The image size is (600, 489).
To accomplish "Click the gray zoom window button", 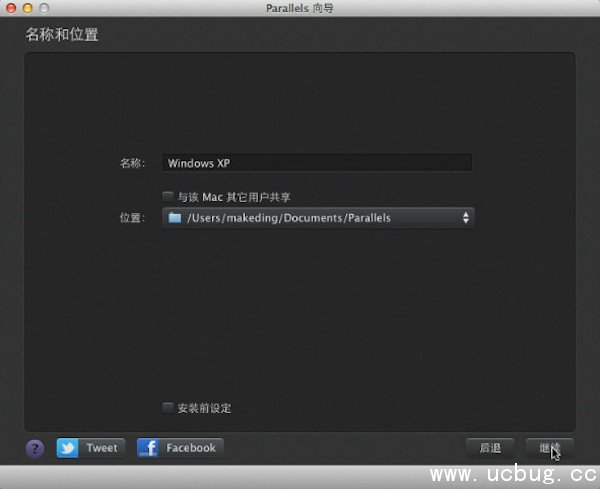I will [x=44, y=8].
